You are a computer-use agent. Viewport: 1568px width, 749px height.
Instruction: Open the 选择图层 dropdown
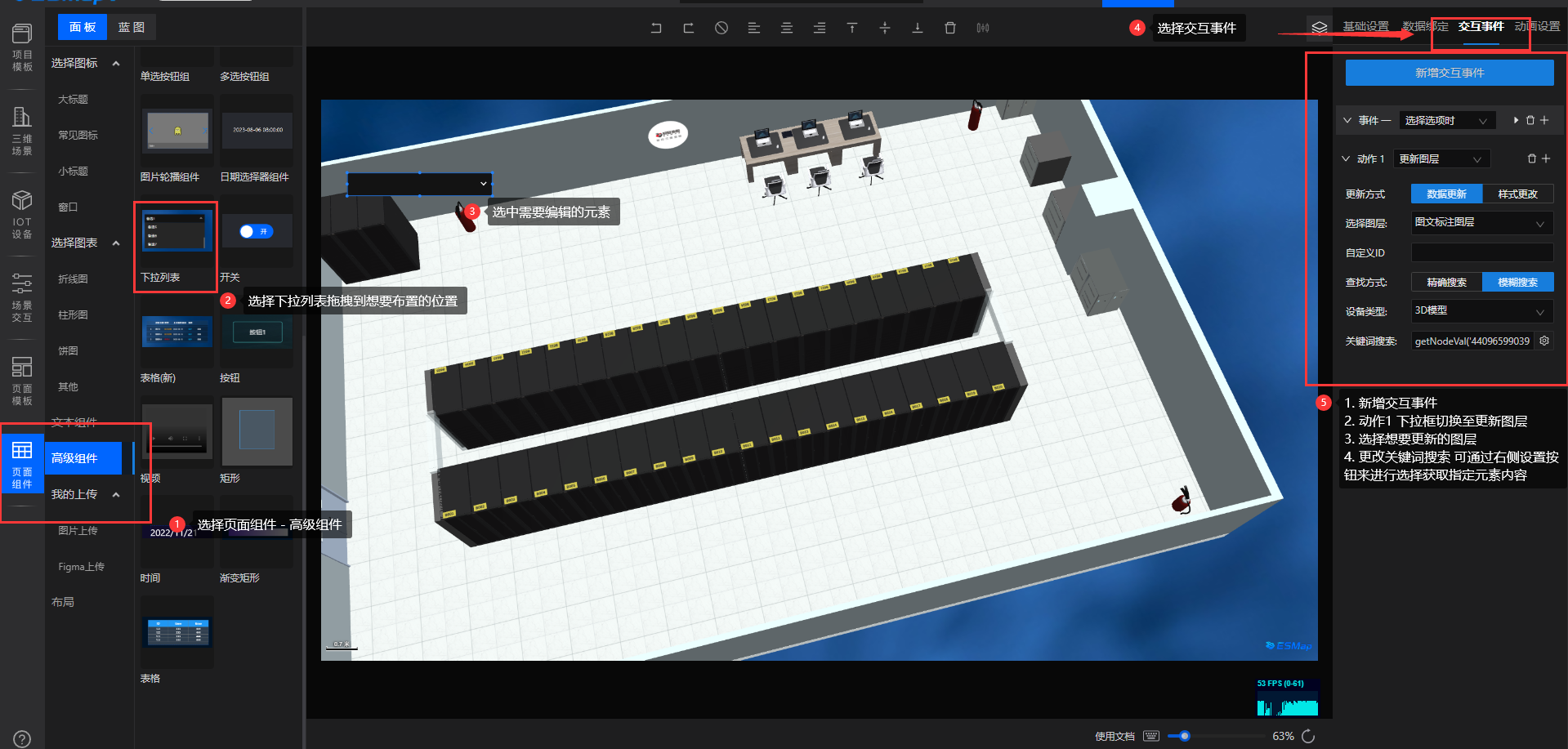(x=1481, y=222)
